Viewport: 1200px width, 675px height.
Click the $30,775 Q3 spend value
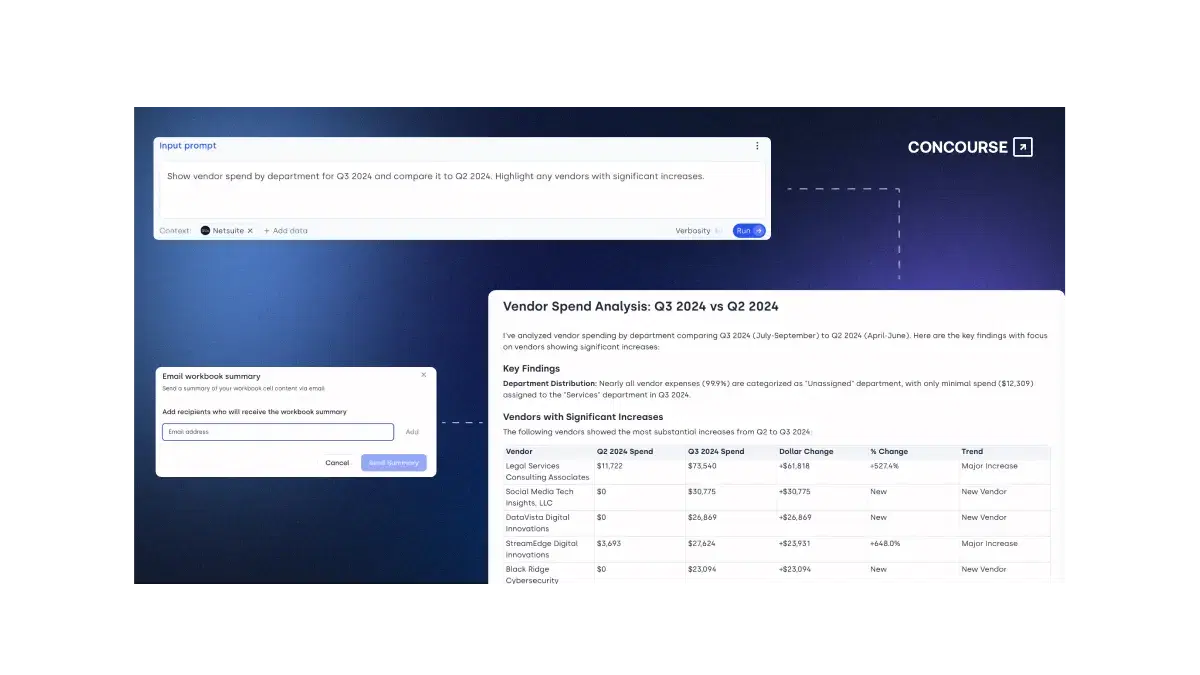(x=701, y=492)
